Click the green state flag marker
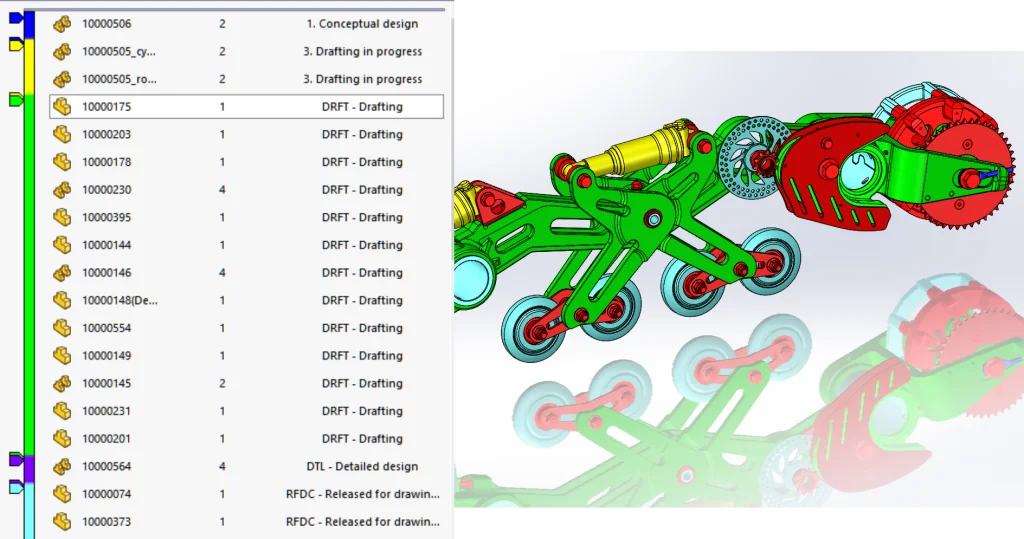Viewport: 1024px width, 539px height. [16, 100]
